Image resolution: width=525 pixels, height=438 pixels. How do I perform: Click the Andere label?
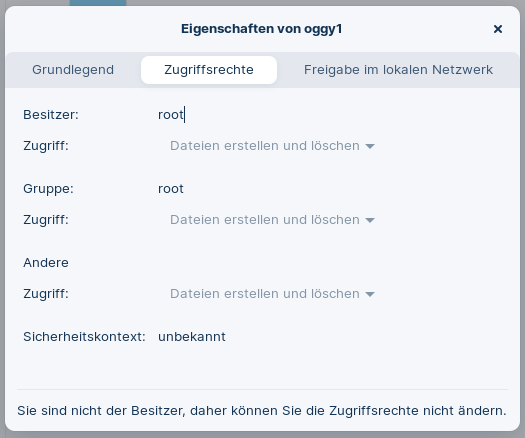click(46, 263)
